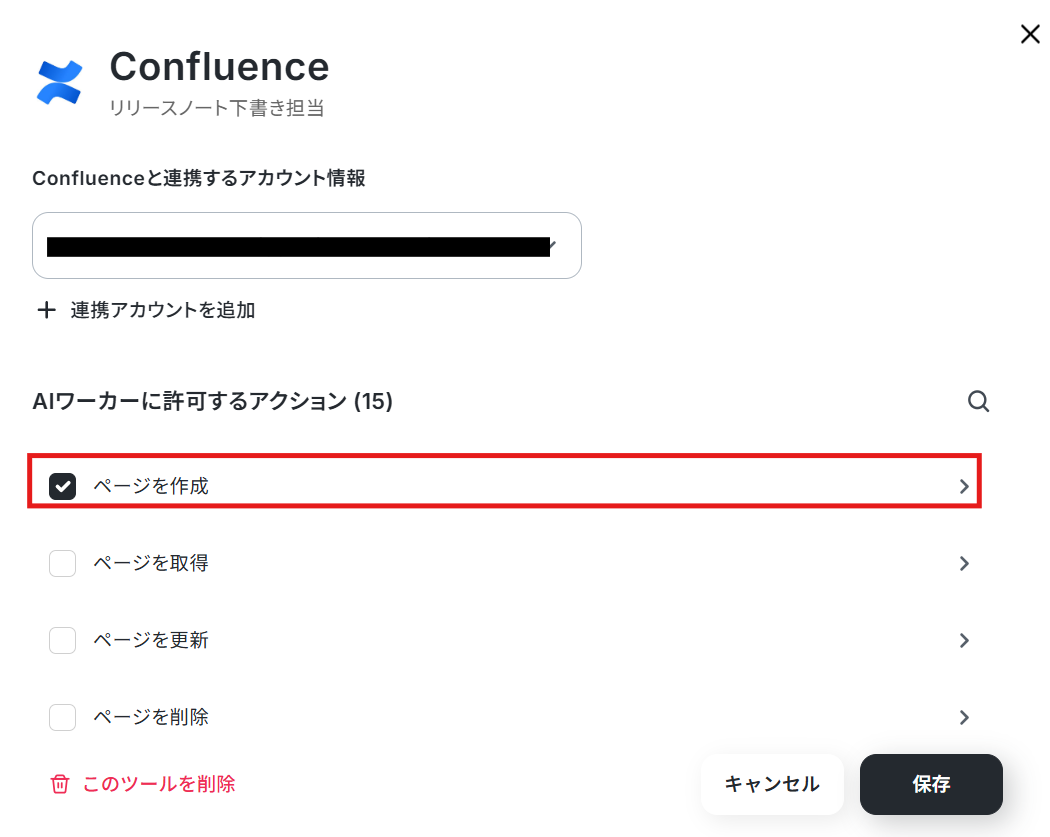Click the 保存 button
Viewport: 1050px width, 837px height.
coord(931,784)
